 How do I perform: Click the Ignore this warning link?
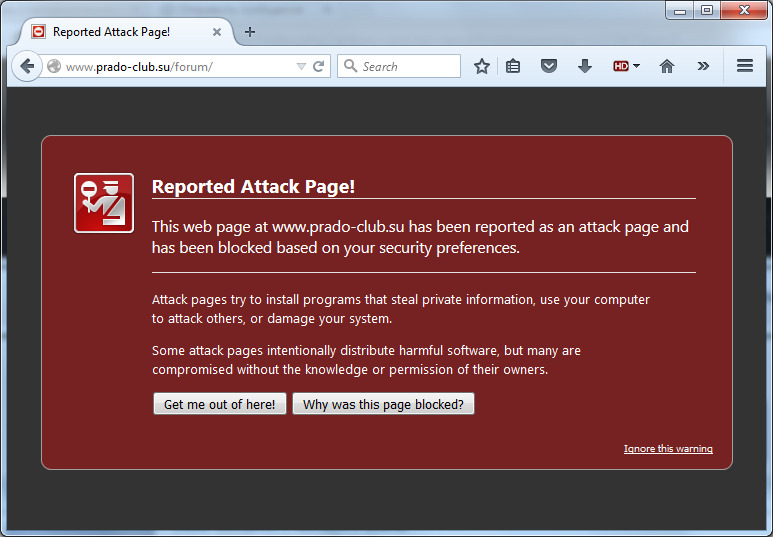[668, 449]
